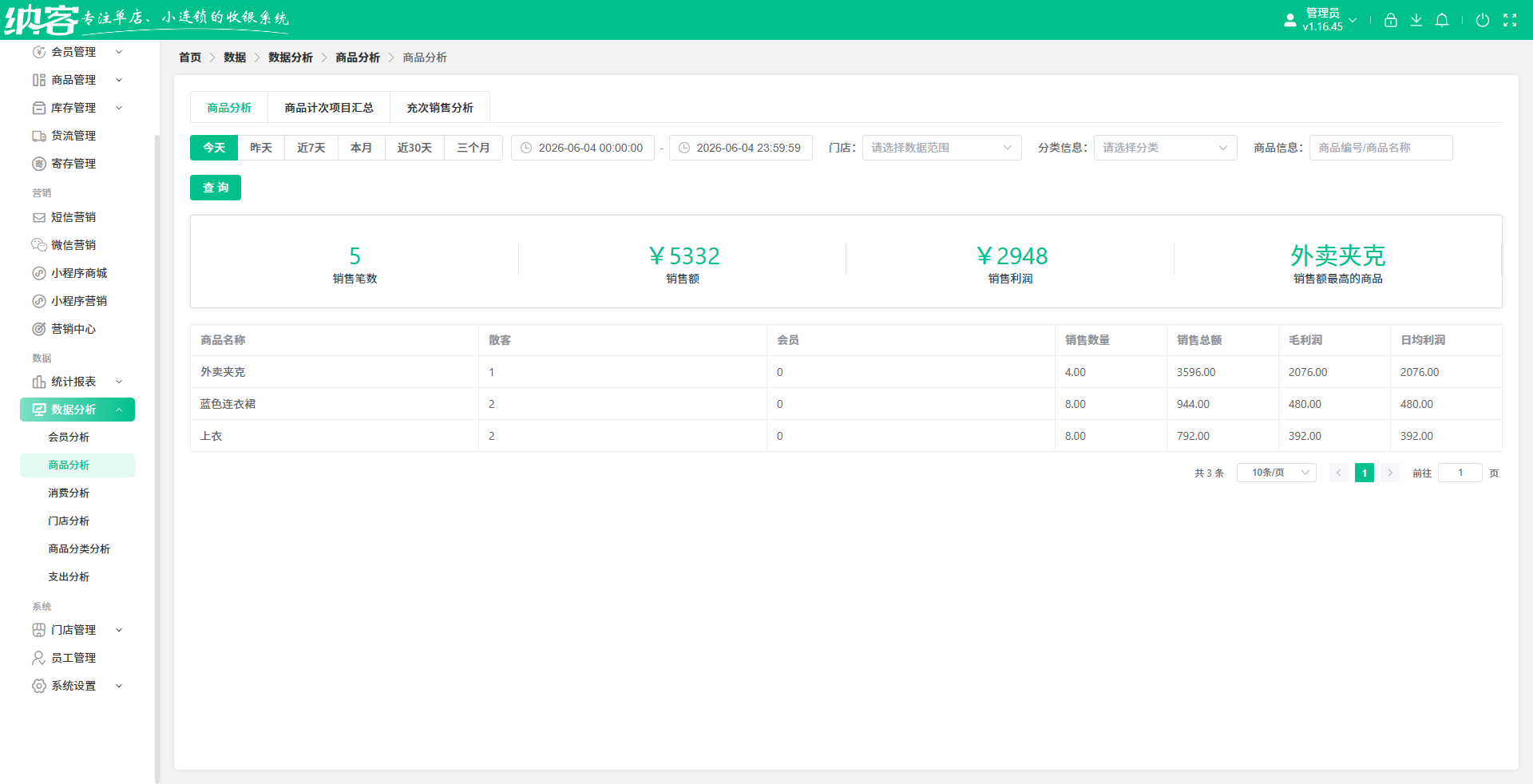Click the 商品信息 search input field

point(1380,148)
